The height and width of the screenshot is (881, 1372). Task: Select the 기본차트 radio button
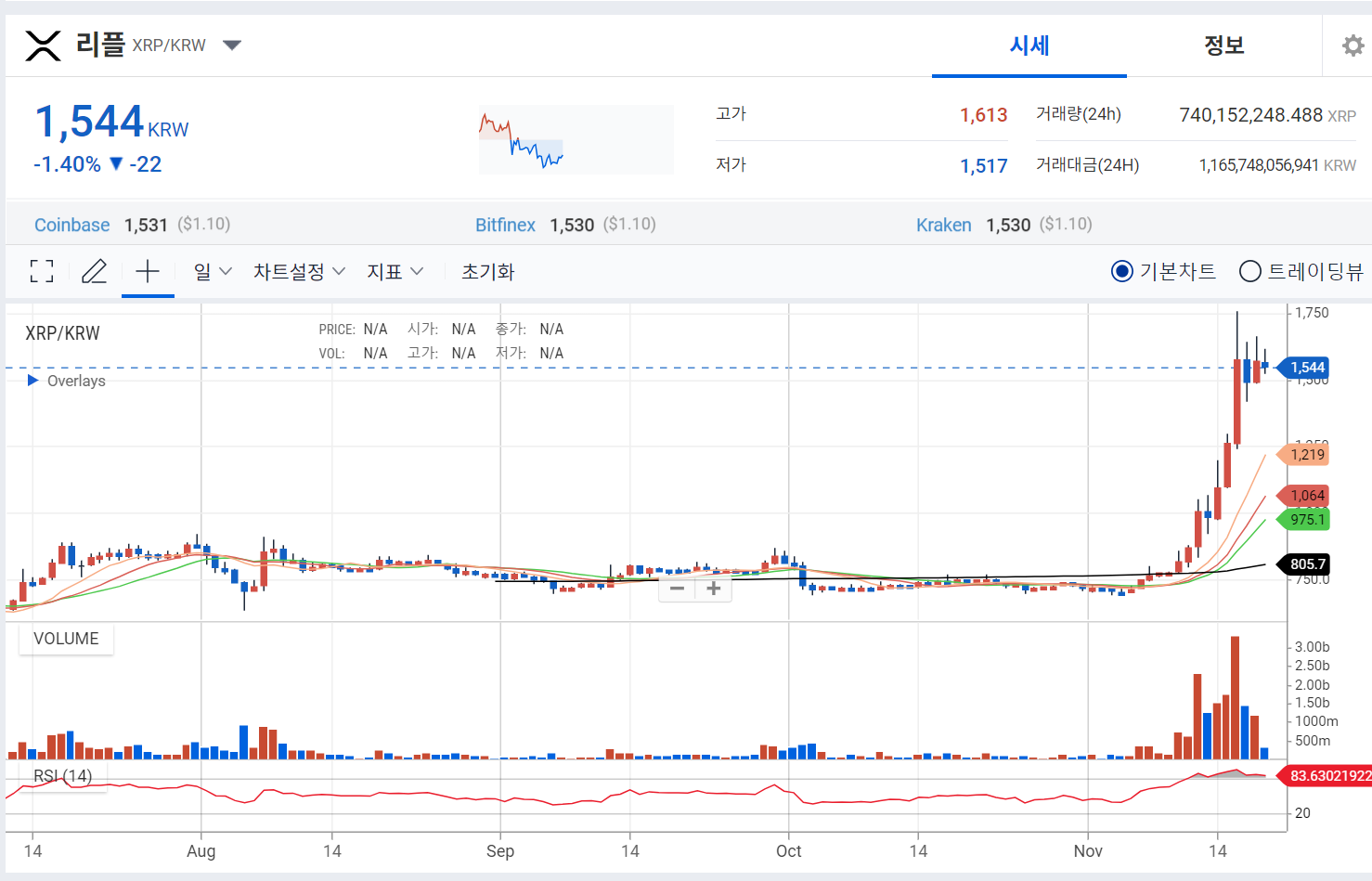(x=1122, y=271)
